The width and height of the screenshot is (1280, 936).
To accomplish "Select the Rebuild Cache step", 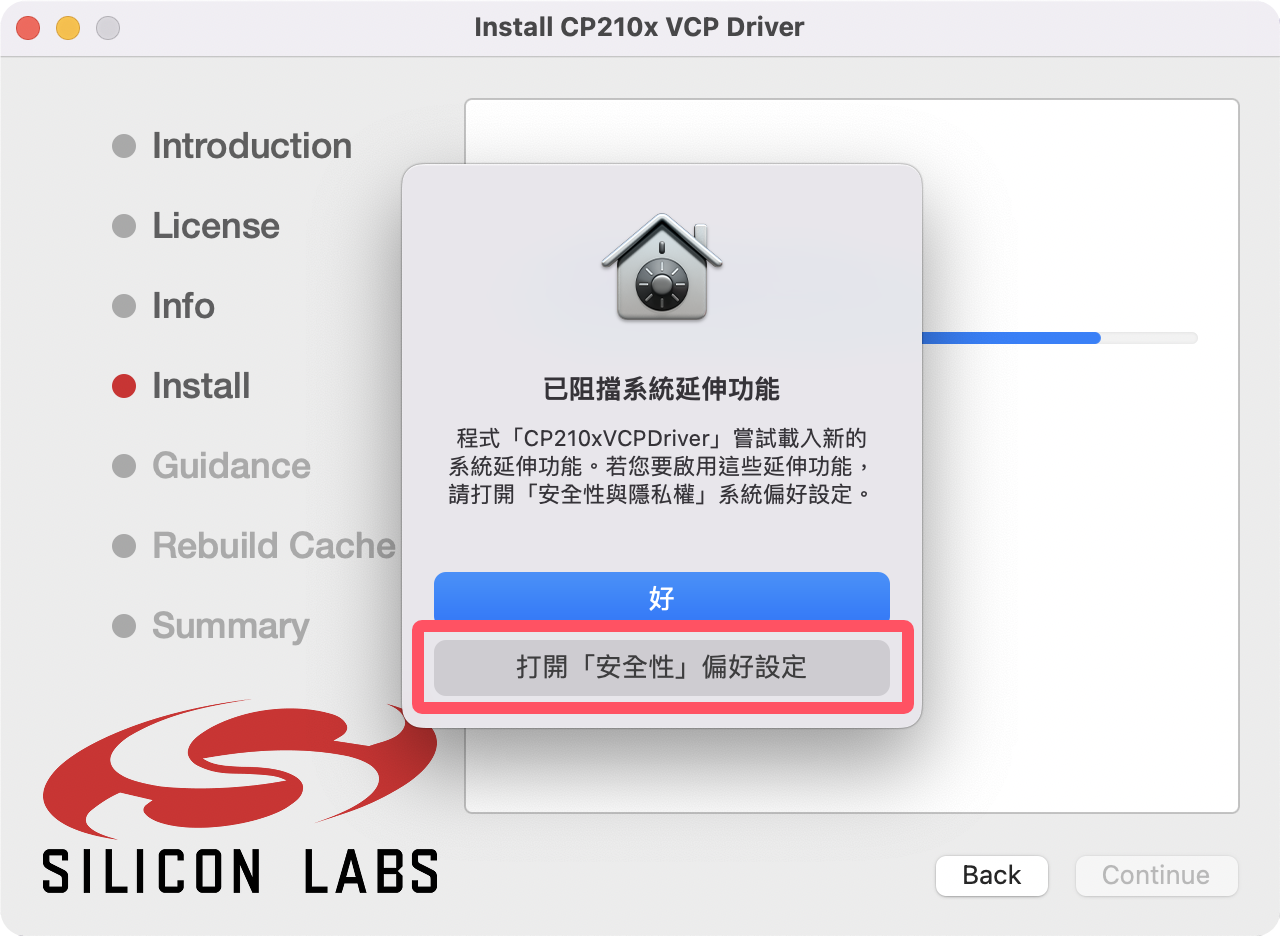I will click(274, 546).
